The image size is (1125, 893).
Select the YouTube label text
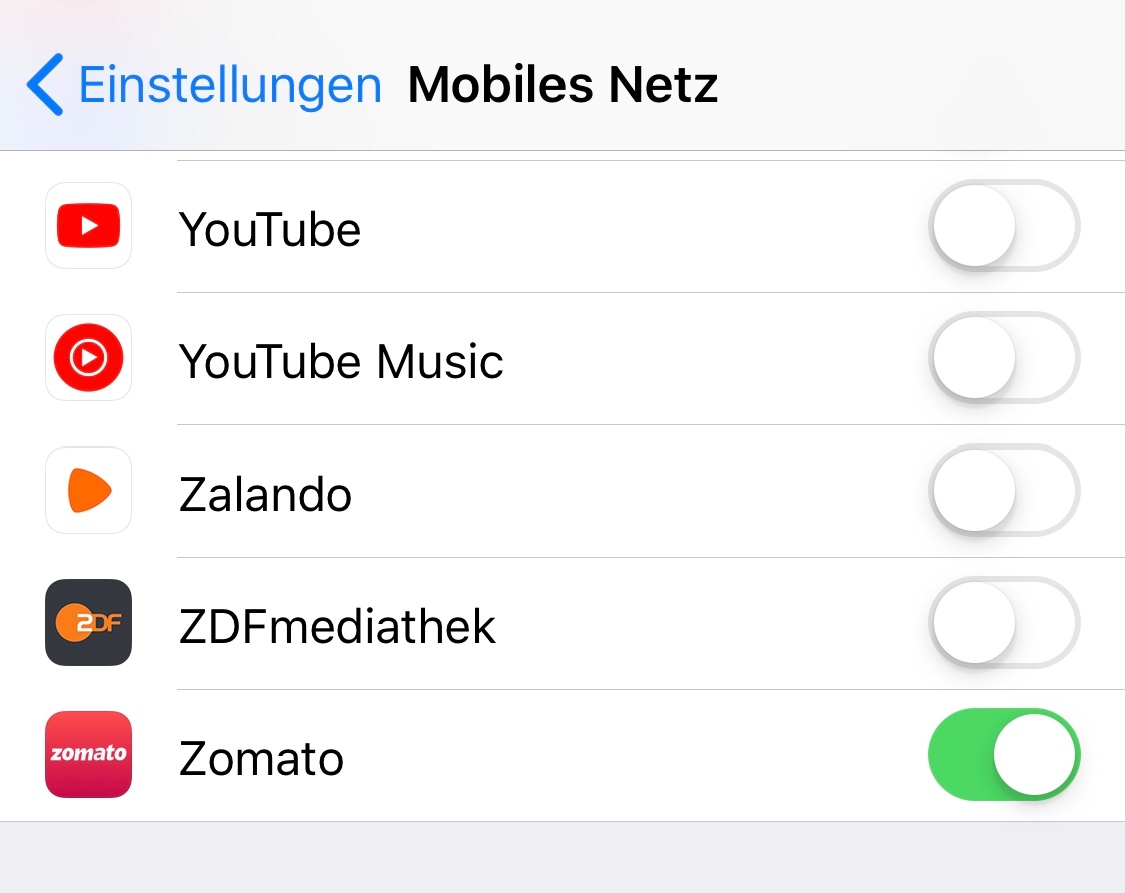pyautogui.click(x=269, y=230)
